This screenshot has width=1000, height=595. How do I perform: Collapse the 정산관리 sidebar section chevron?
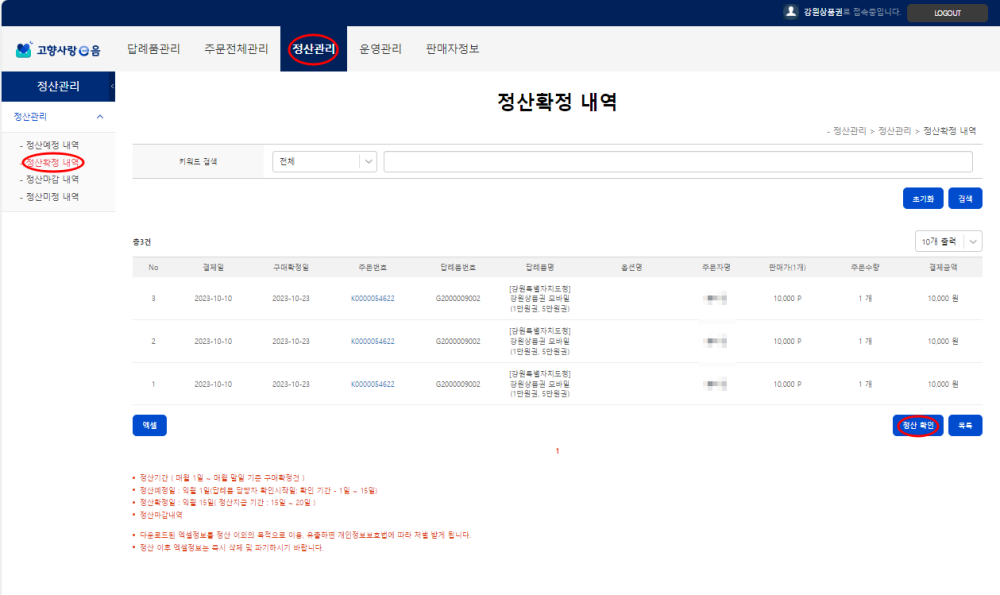coord(99,117)
